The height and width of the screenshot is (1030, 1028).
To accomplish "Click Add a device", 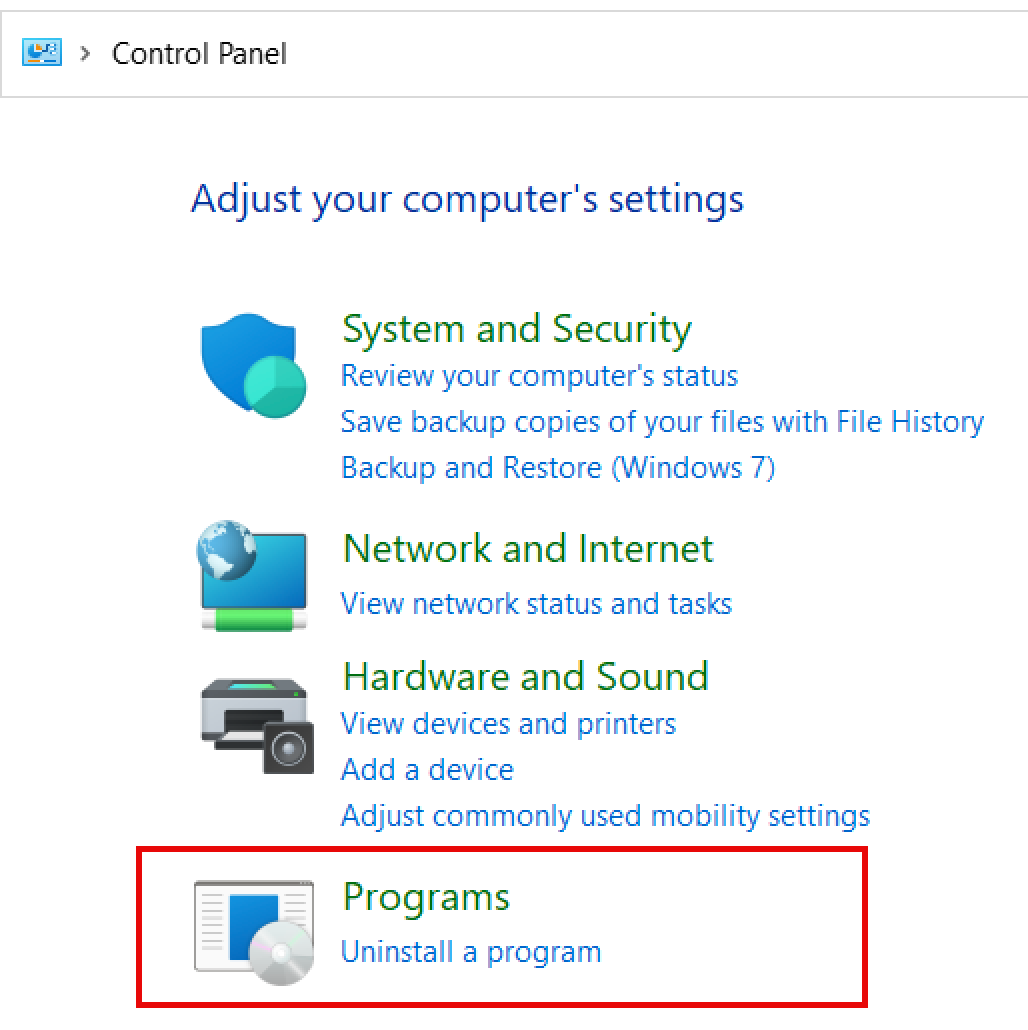I will (x=427, y=769).
